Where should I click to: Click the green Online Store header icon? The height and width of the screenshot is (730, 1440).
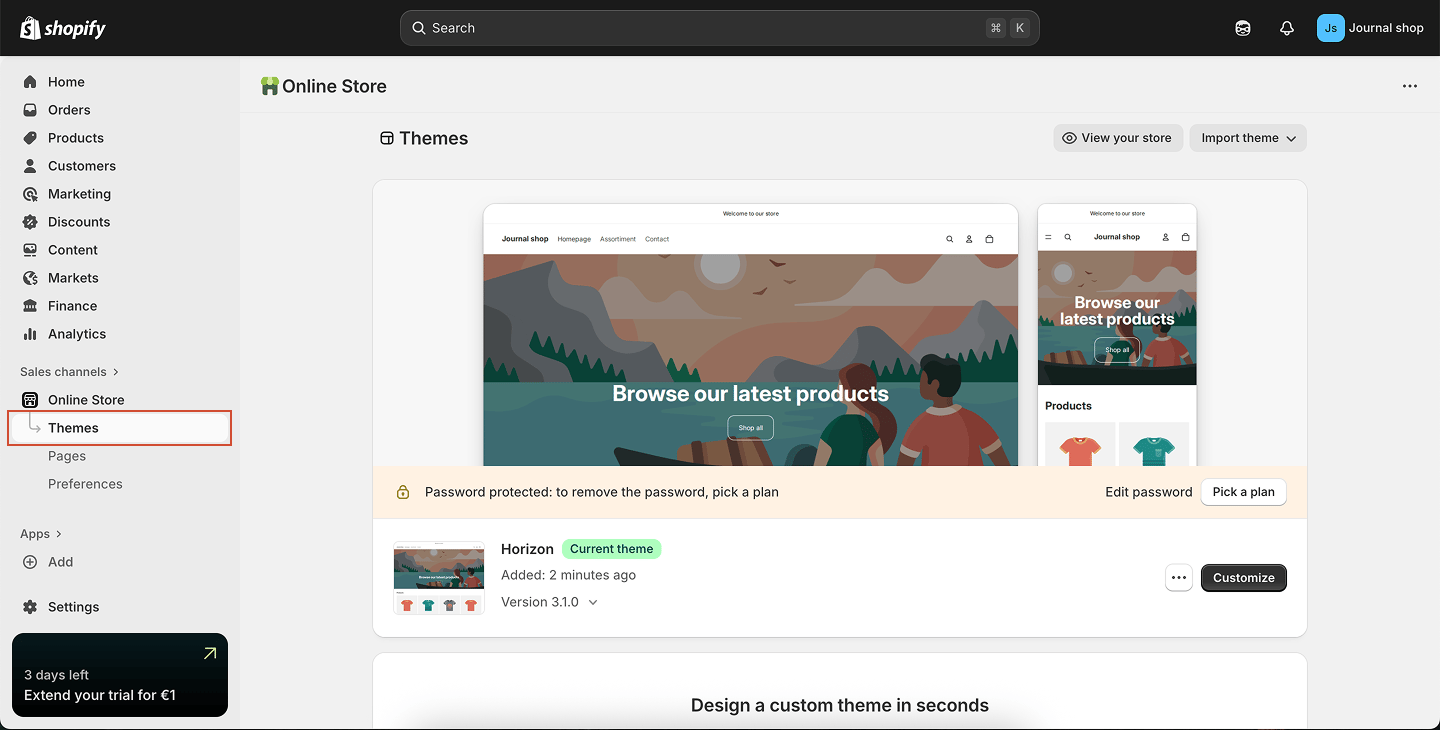tap(269, 86)
